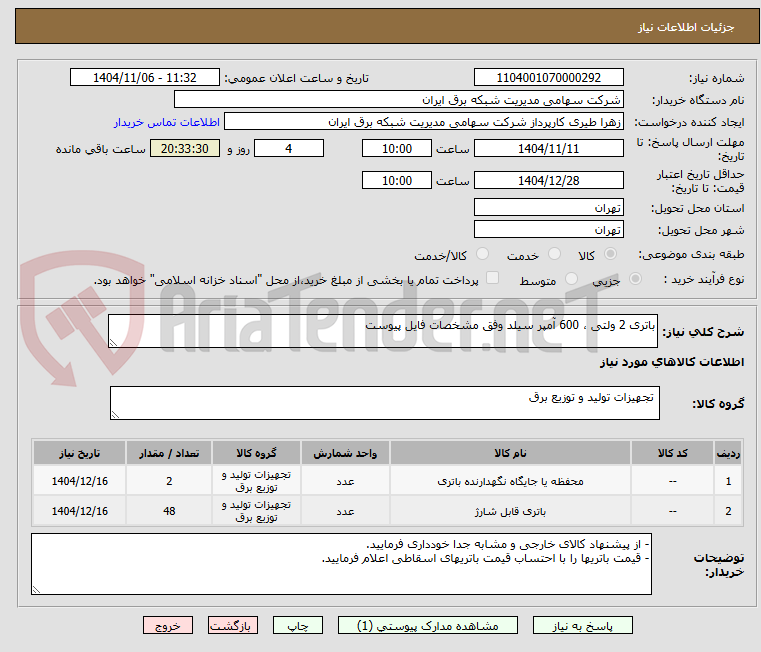The height and width of the screenshot is (652, 761).
Task: Click the response deadline time 10:00 field
Action: tap(397, 148)
